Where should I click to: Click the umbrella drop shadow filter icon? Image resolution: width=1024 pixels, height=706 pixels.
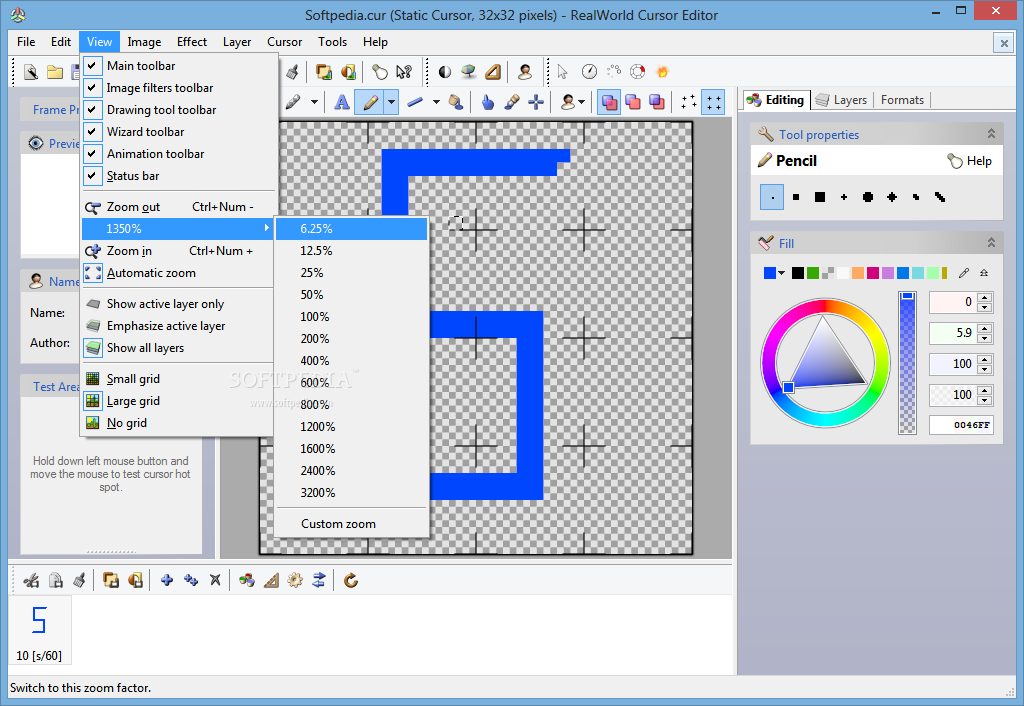pyautogui.click(x=468, y=72)
